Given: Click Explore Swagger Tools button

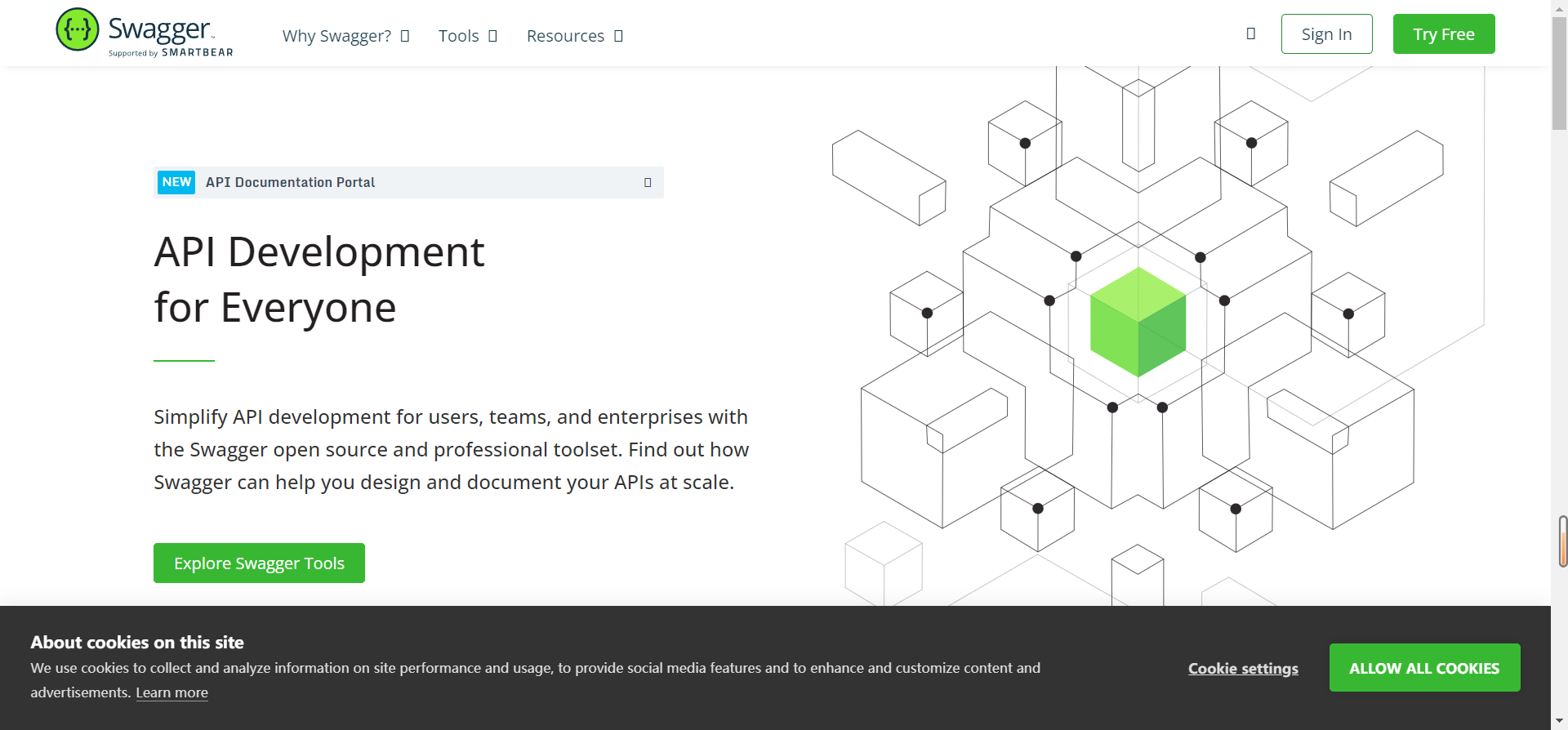Looking at the screenshot, I should pos(259,563).
